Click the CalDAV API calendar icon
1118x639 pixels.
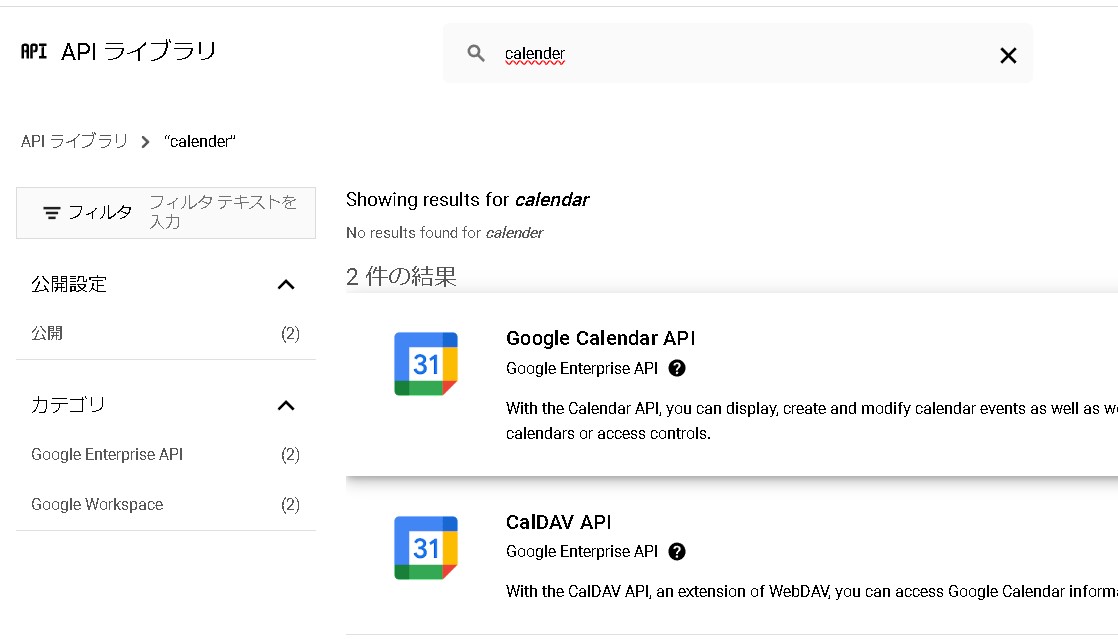point(425,546)
